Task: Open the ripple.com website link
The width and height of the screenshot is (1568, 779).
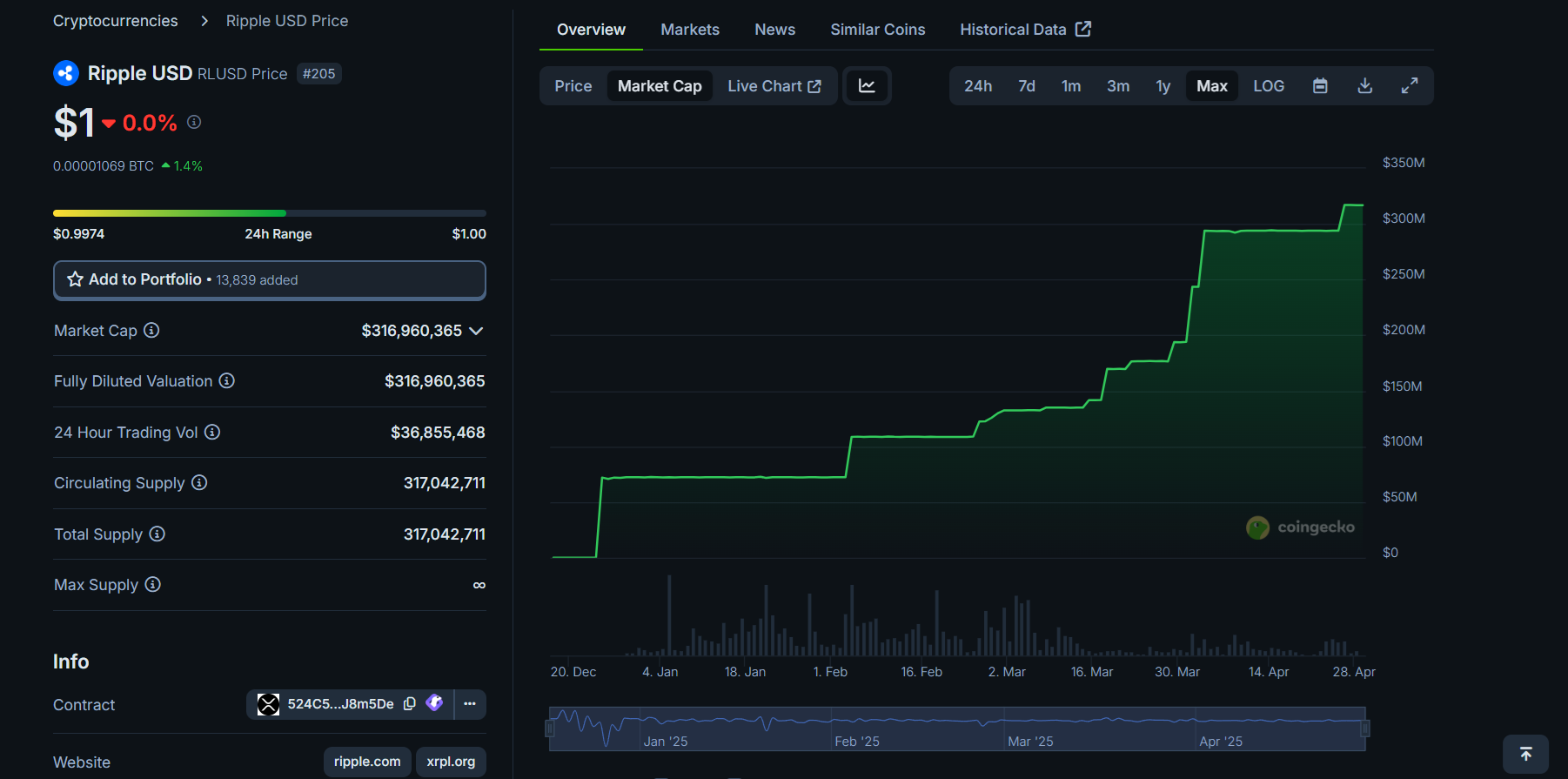Action: [367, 762]
